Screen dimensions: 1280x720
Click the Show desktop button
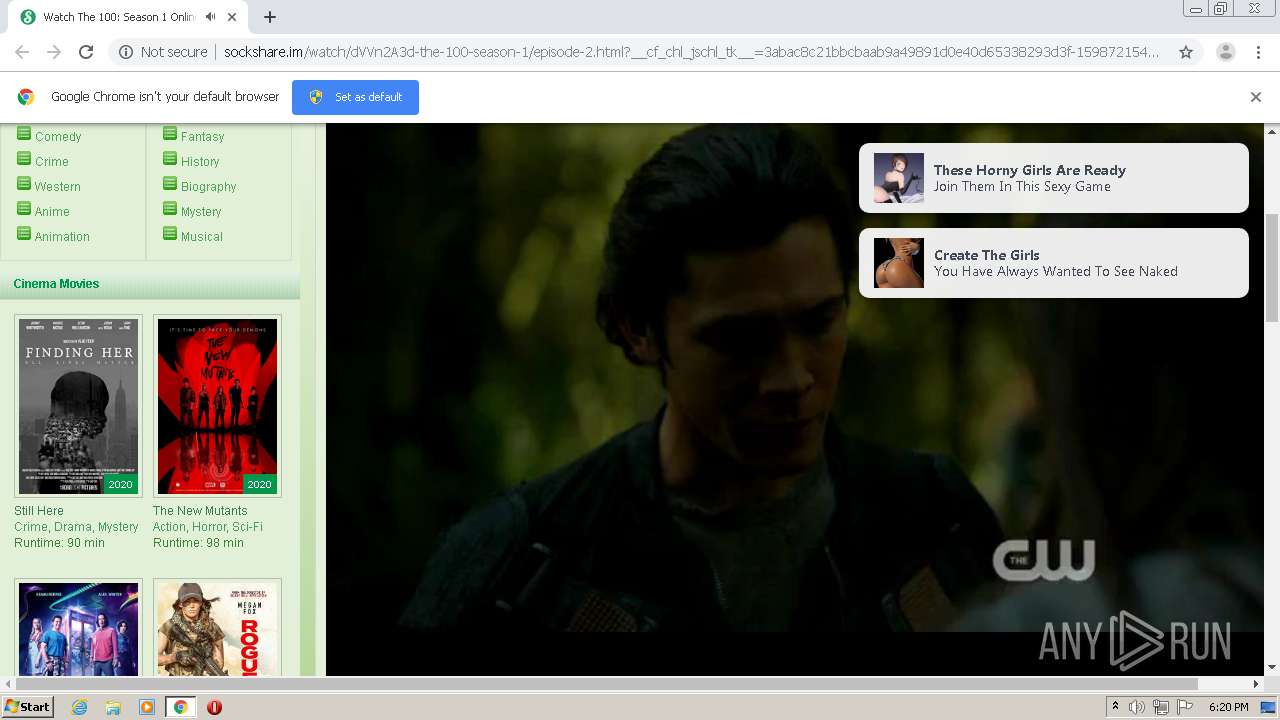[x=1268, y=707]
